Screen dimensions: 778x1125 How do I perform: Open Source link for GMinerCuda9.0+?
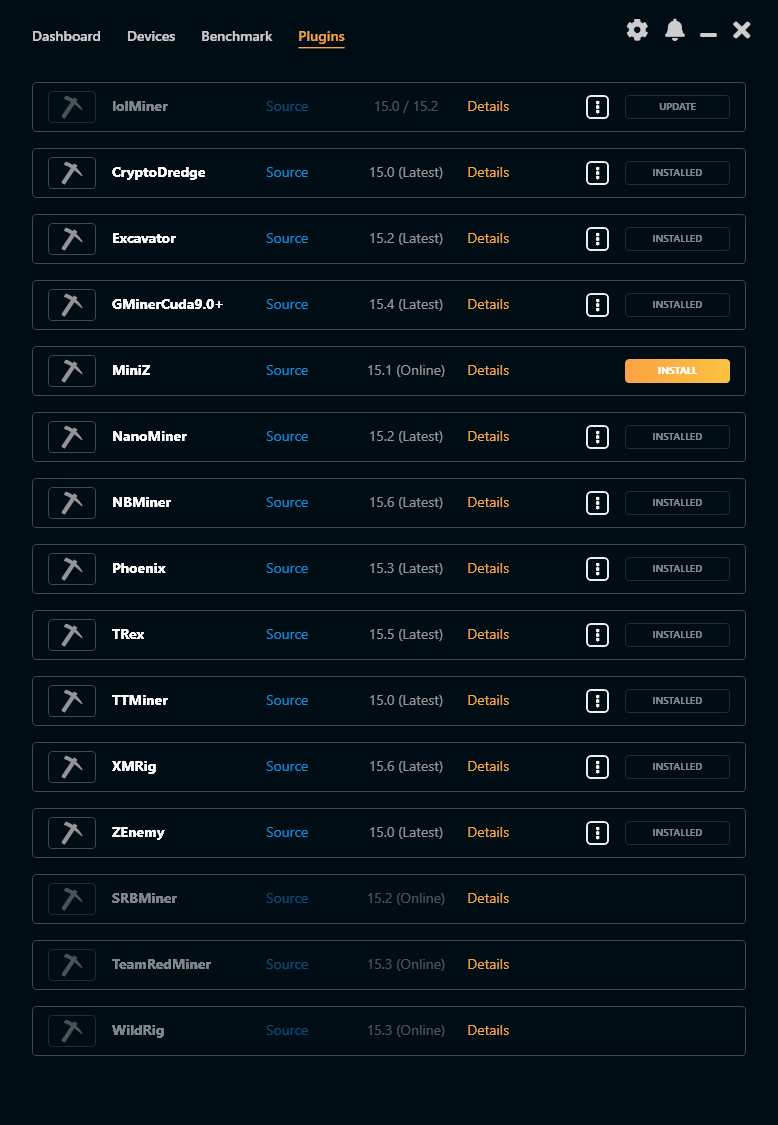click(x=287, y=305)
